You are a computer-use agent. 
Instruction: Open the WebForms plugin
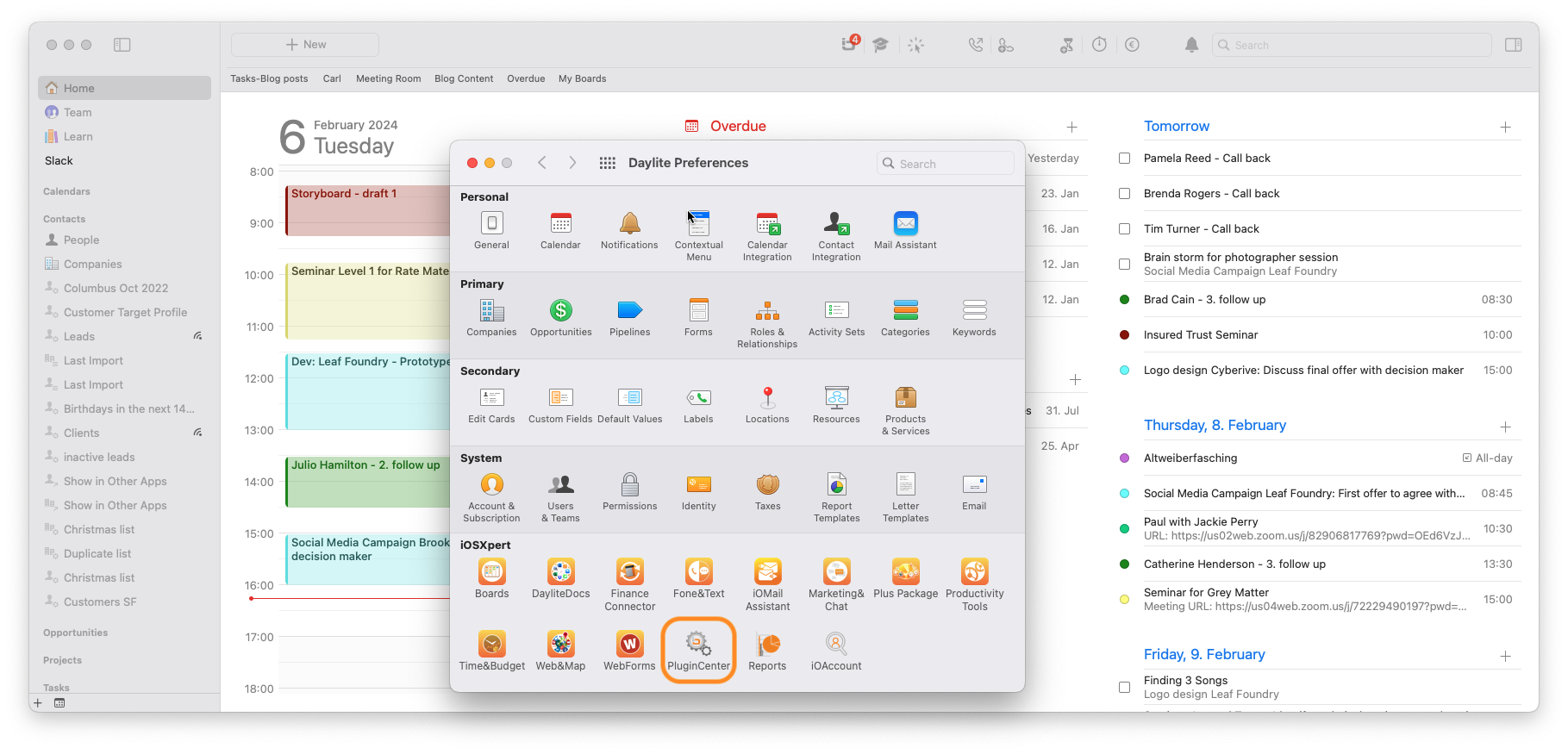[x=629, y=651]
